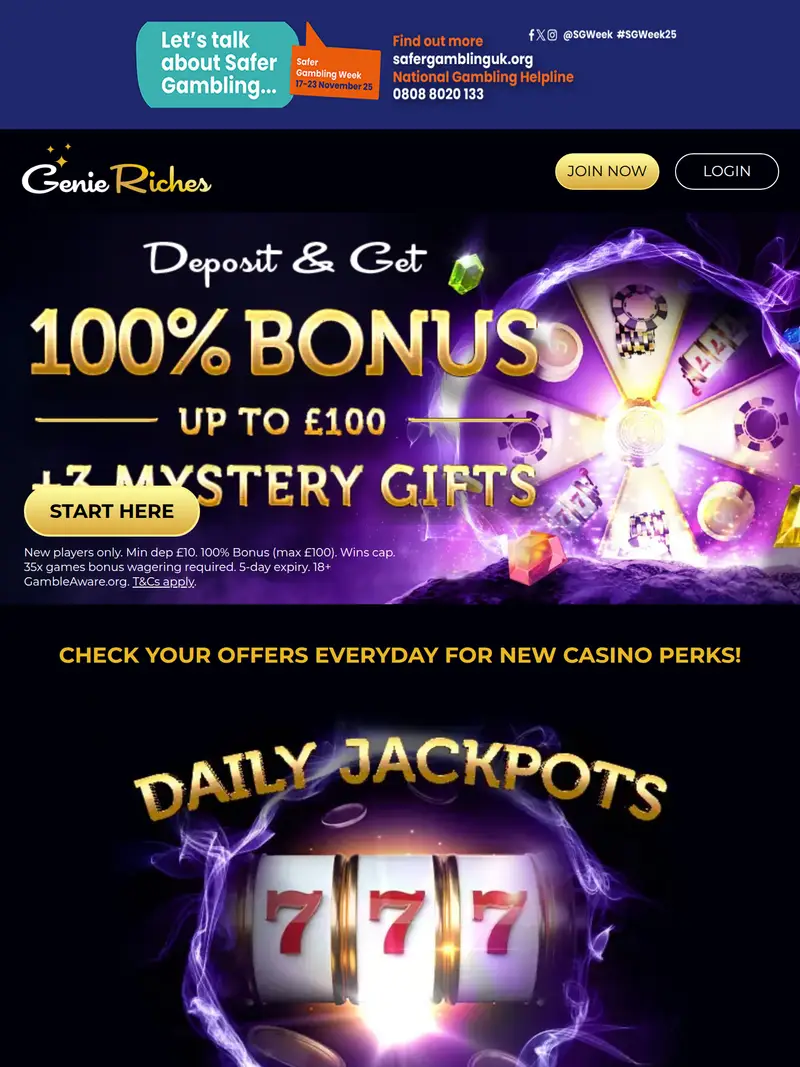This screenshot has width=800, height=1067.
Task: Click the @SGWeek handle
Action: (x=588, y=35)
